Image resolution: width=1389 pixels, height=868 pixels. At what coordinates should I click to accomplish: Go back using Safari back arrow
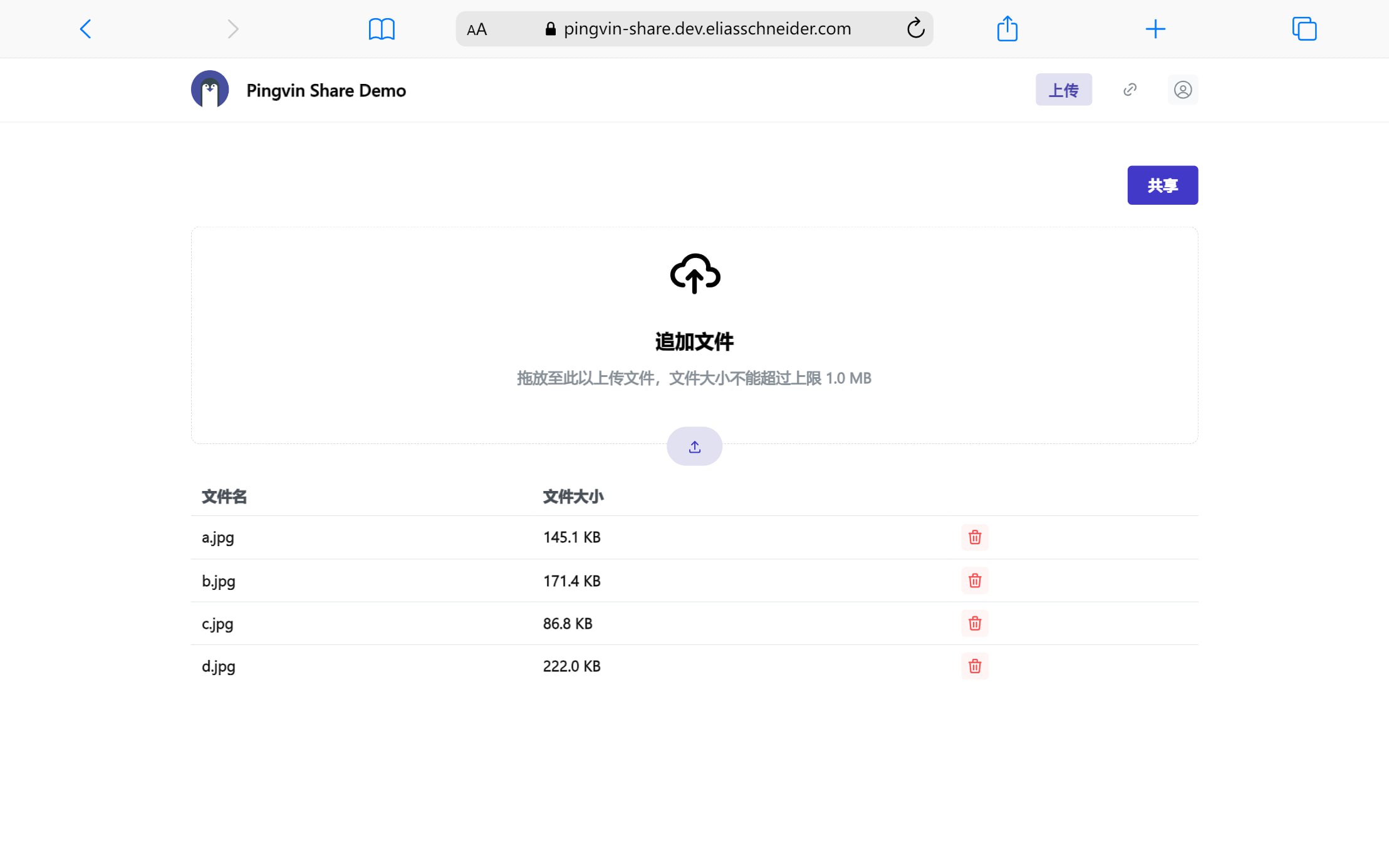pyautogui.click(x=86, y=29)
